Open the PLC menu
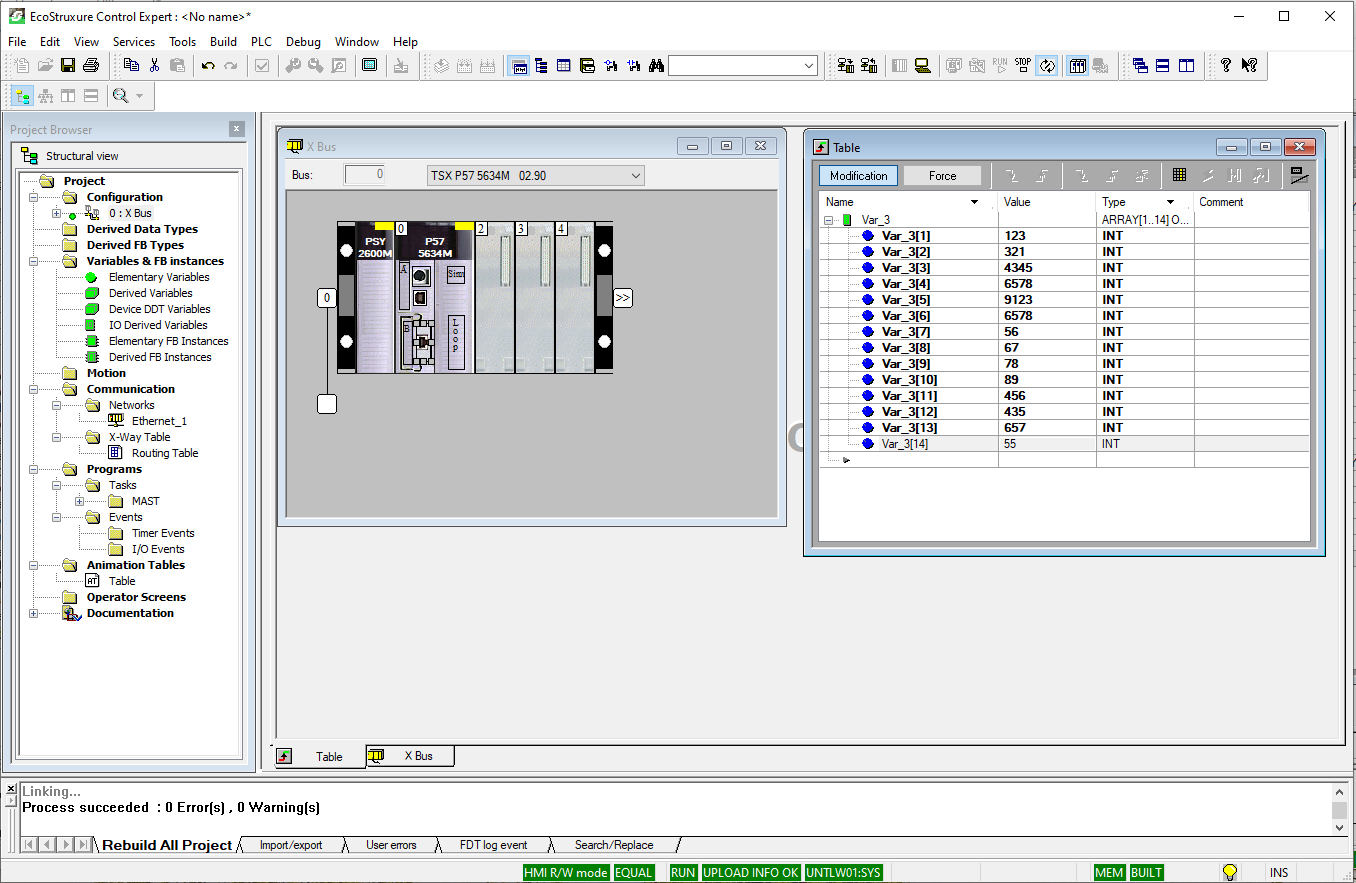This screenshot has width=1356, height=883. [261, 42]
